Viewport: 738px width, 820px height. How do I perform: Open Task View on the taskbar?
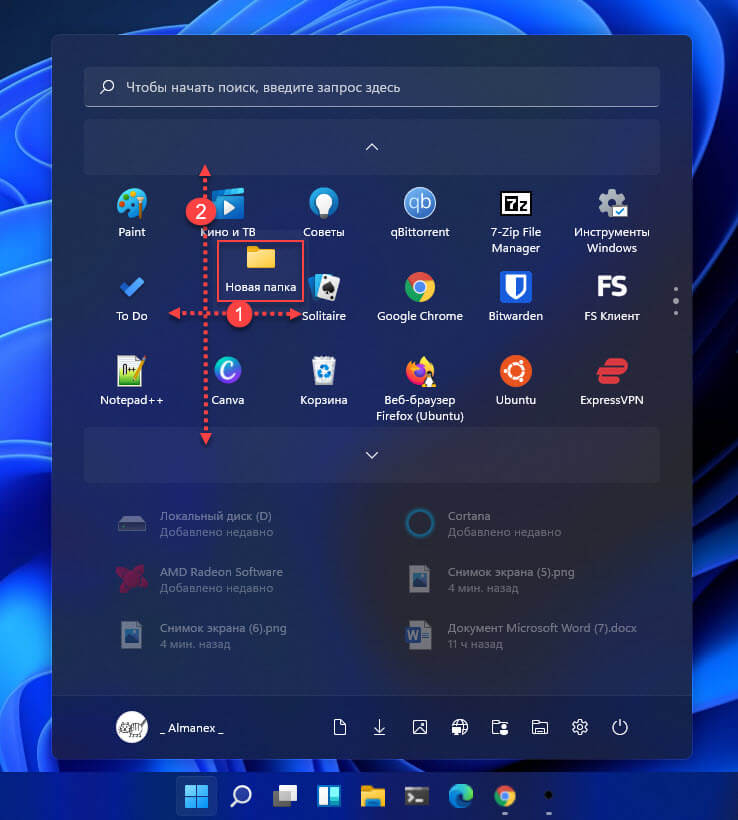285,796
